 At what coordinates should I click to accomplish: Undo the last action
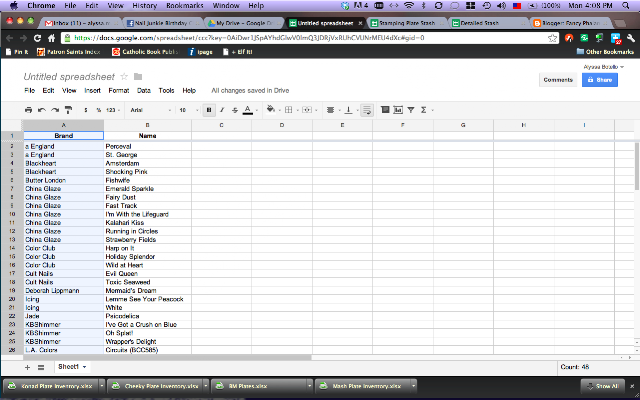(x=42, y=110)
